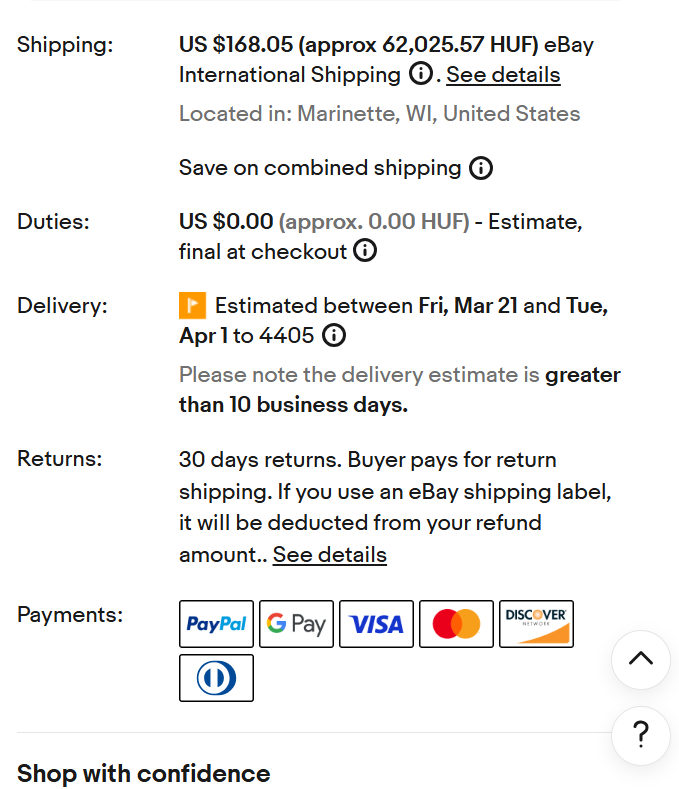The image size is (679, 789).
Task: Click the PayPal payment icon
Action: click(216, 624)
